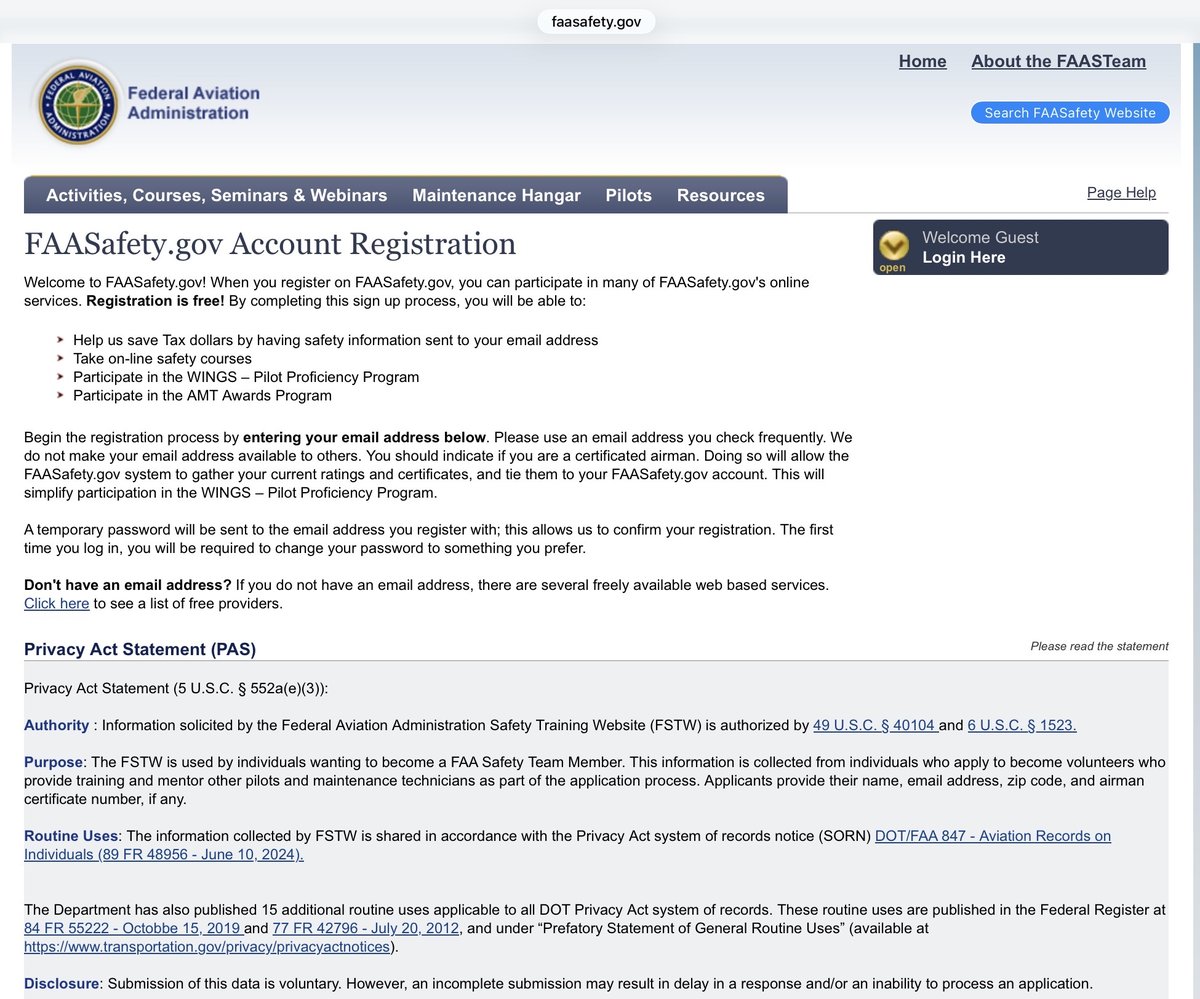This screenshot has width=1200, height=999.
Task: Click 'Welcome Guest' text in login panel
Action: pos(980,237)
